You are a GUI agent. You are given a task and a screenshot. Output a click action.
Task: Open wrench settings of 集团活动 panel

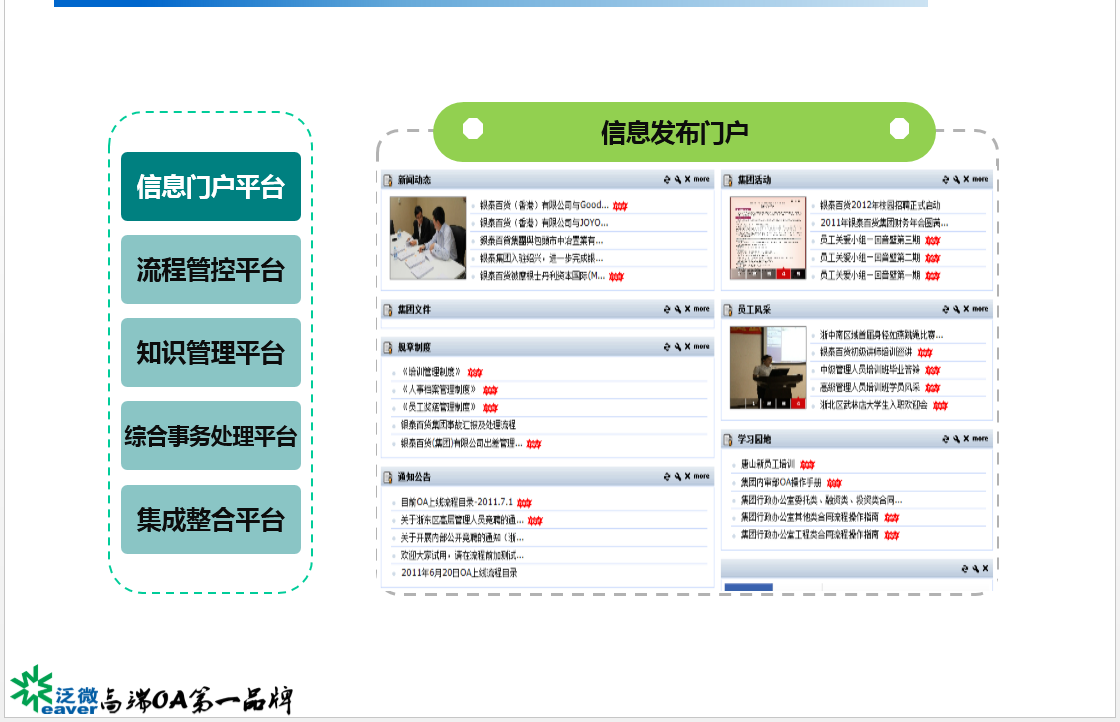[x=956, y=179]
